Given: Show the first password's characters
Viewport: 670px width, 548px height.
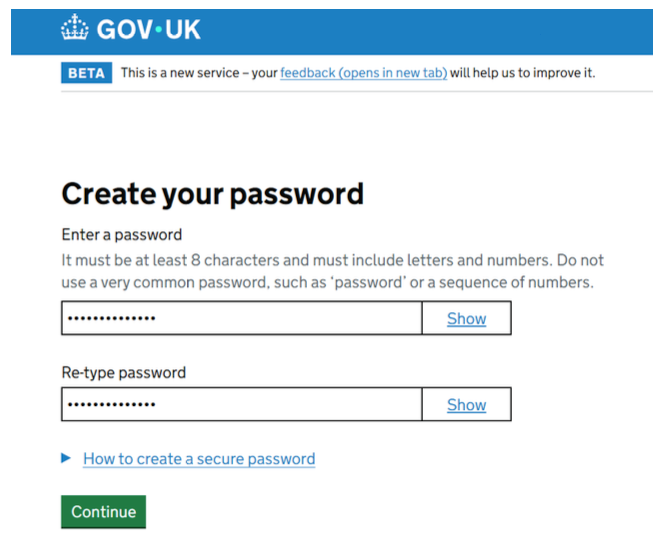Looking at the screenshot, I should pyautogui.click(x=466, y=319).
